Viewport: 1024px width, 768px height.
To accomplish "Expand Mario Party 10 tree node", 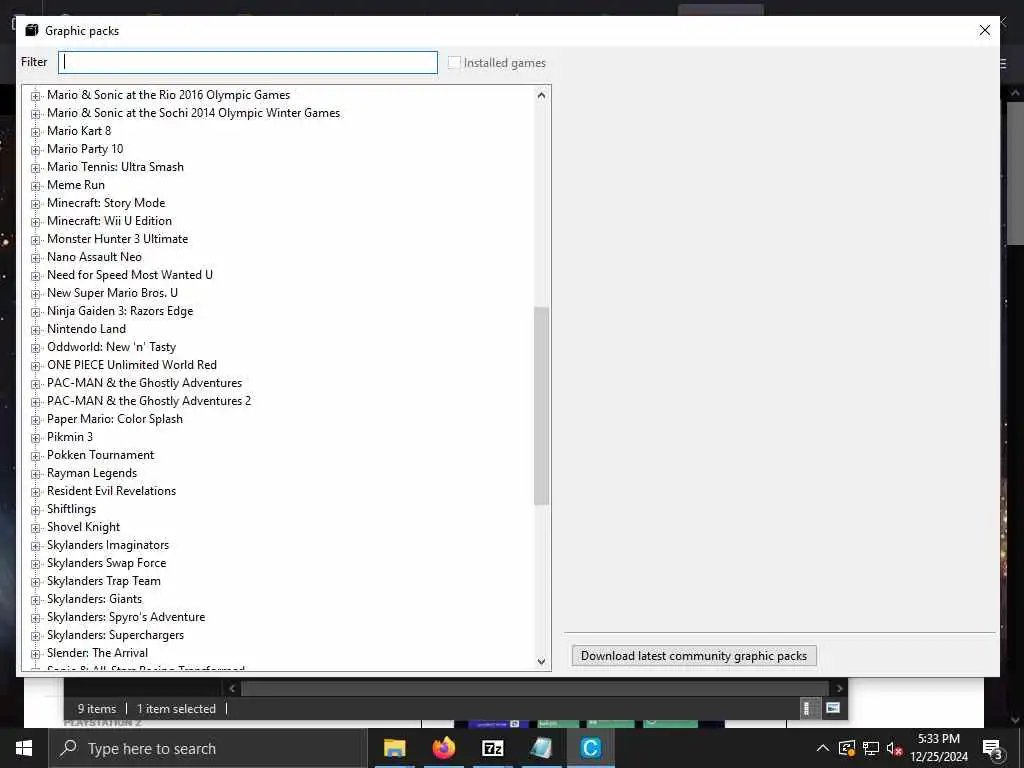I will (x=36, y=150).
